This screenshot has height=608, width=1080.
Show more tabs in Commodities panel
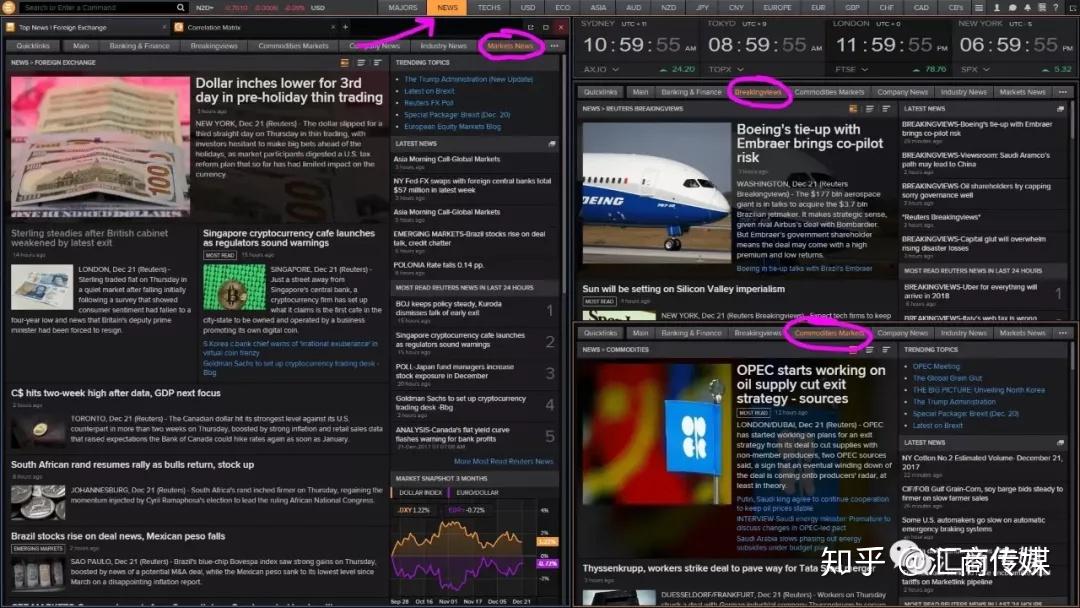[1063, 333]
